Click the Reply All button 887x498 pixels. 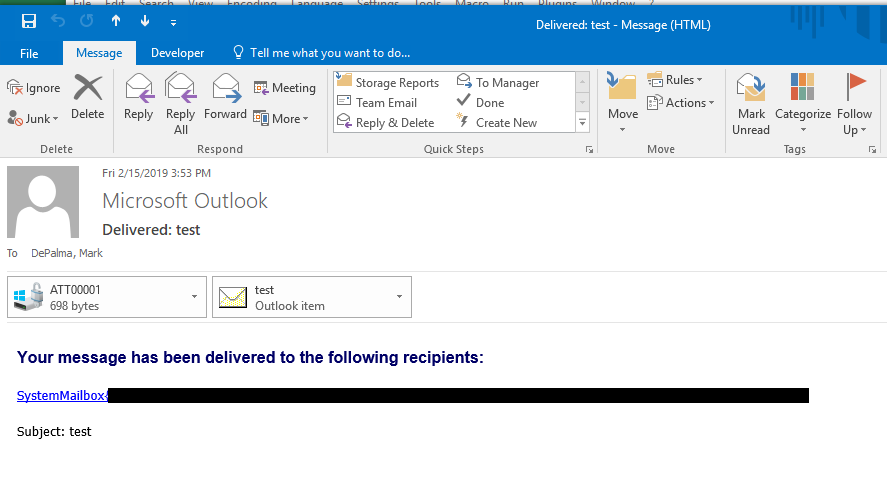pyautogui.click(x=180, y=104)
